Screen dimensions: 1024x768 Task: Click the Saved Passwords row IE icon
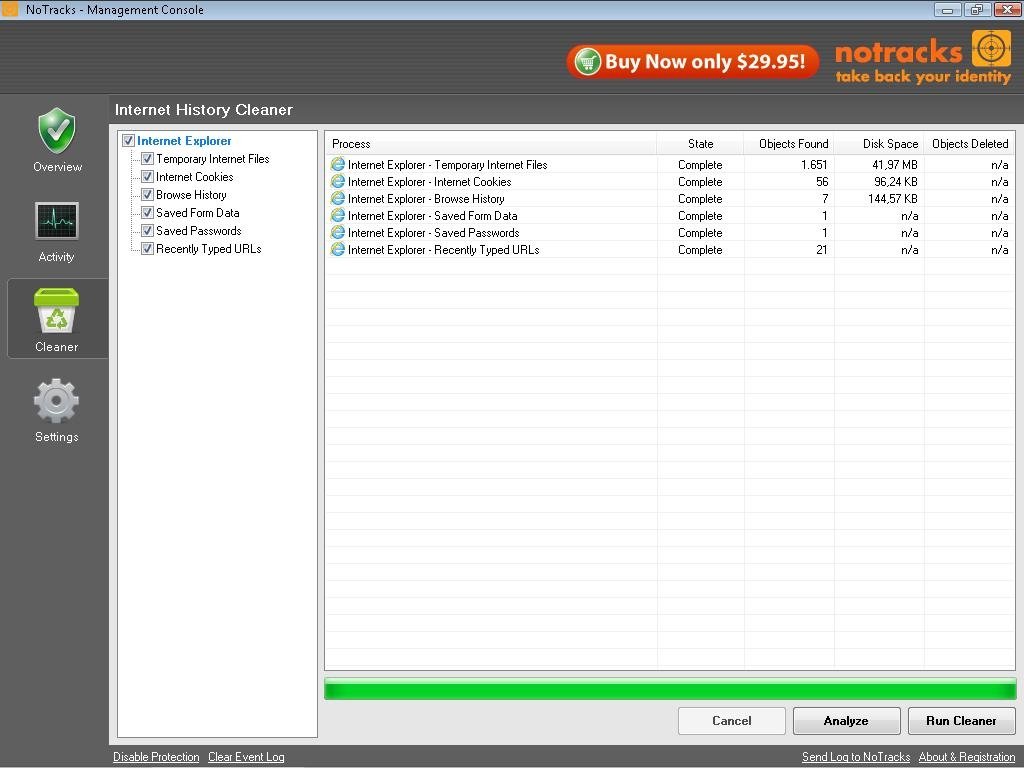[x=338, y=232]
